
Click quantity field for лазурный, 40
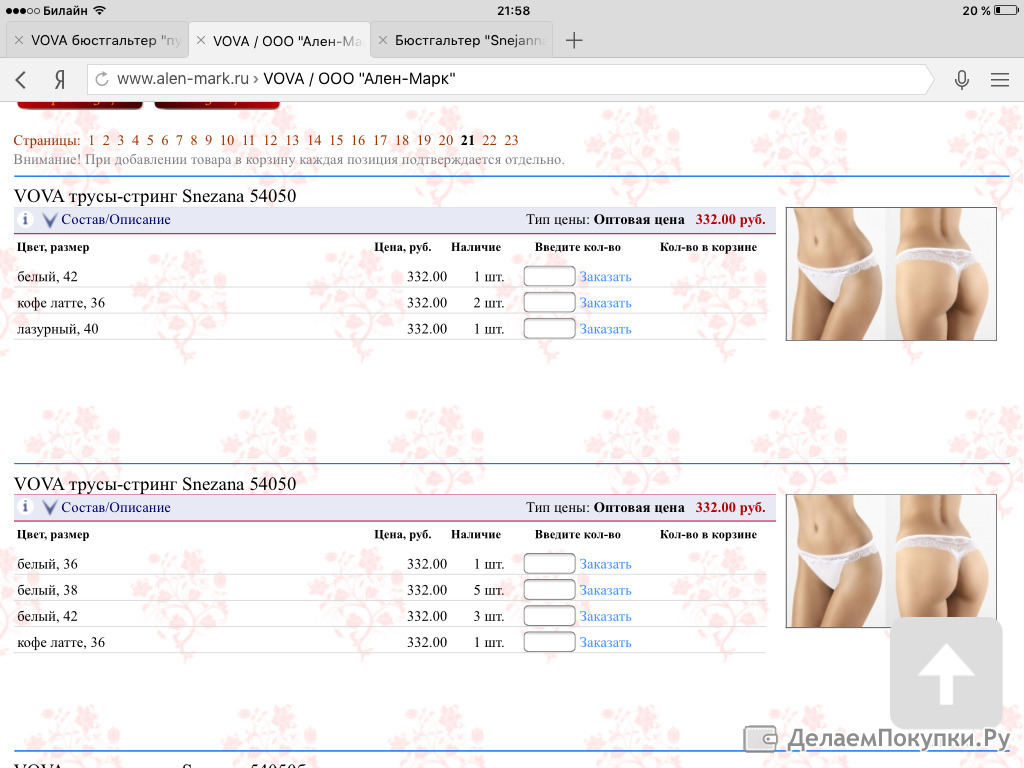tap(549, 328)
